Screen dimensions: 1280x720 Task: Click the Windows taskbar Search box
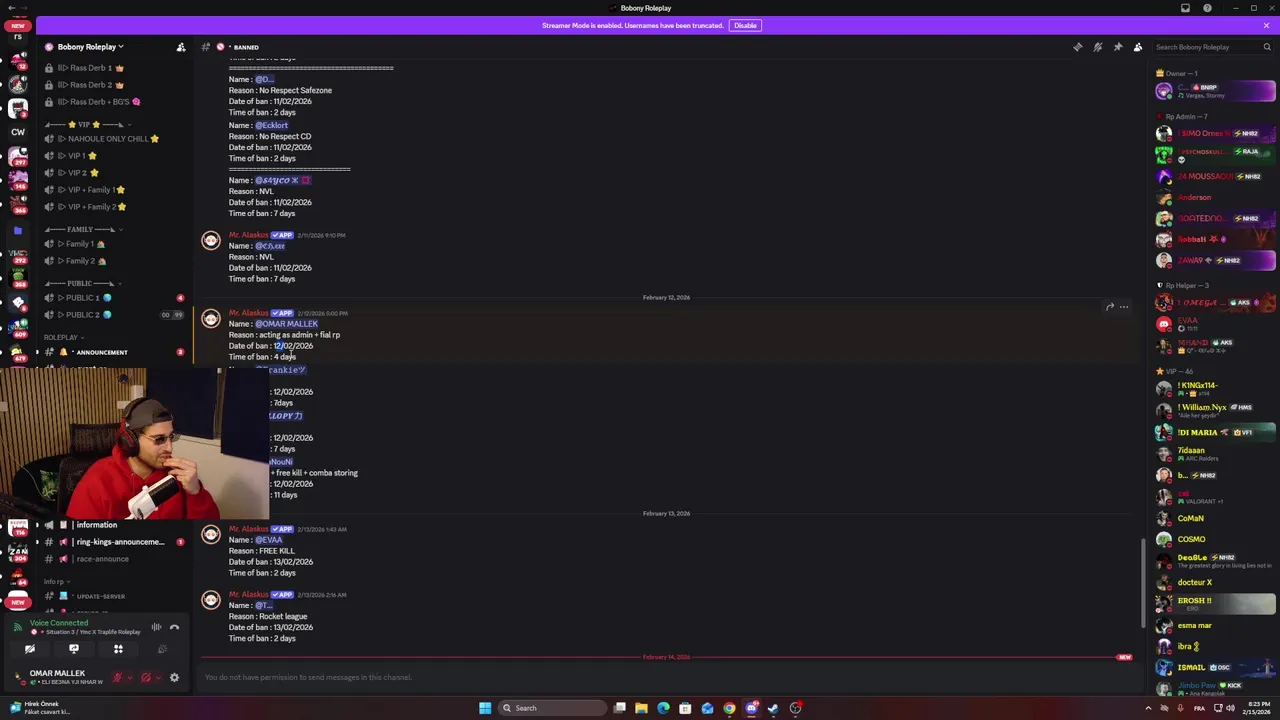(552, 708)
